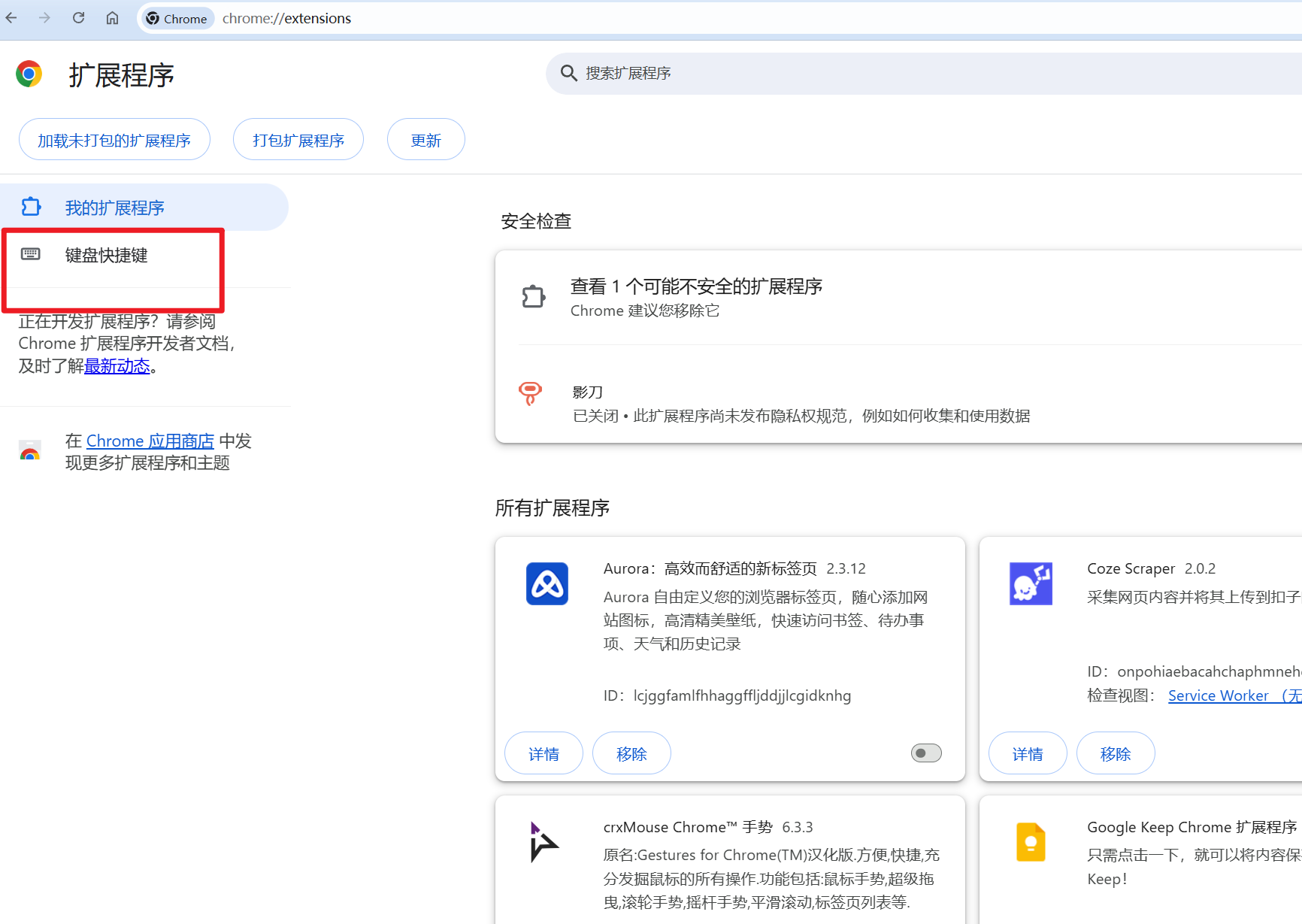
Task: Click the Chrome Web Store icon in sidebar
Action: pos(30,450)
